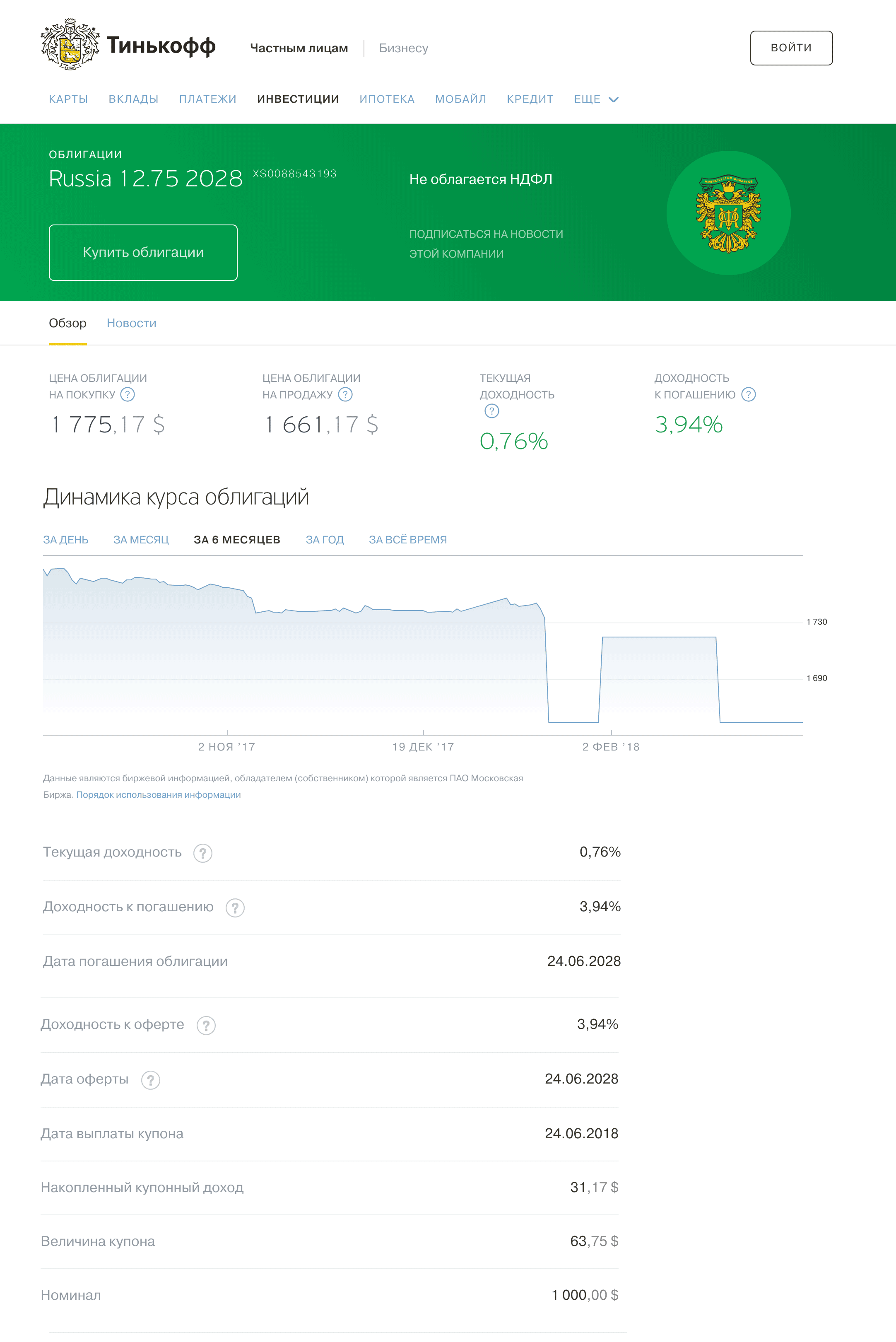Show chart ЗА ДЕНЬ
This screenshot has width=896, height=1342.
click(66, 540)
